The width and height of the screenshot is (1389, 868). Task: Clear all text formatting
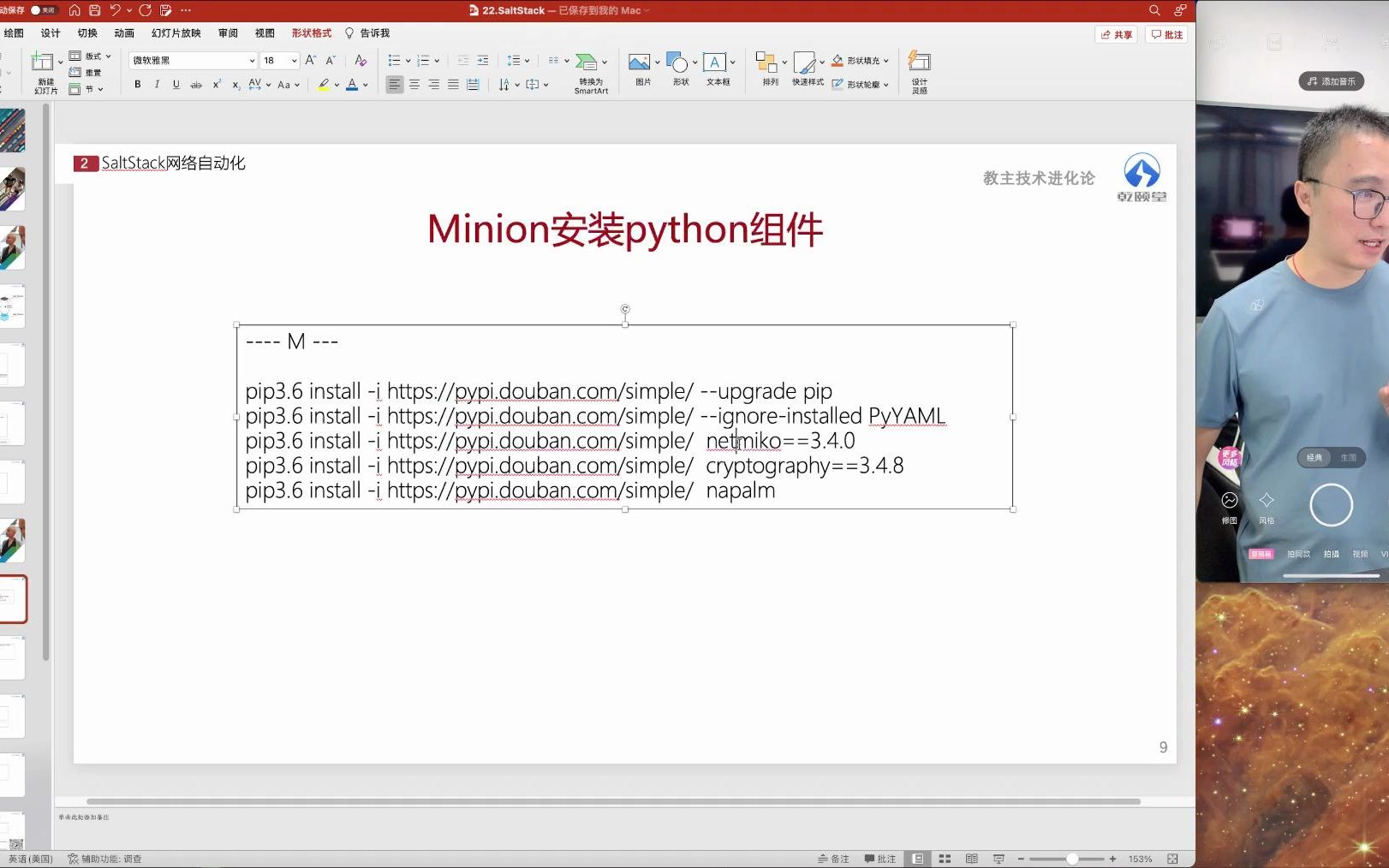[x=361, y=61]
